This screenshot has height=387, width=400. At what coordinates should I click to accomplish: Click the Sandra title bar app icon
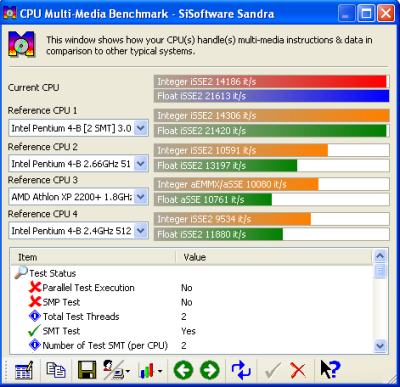(9, 13)
